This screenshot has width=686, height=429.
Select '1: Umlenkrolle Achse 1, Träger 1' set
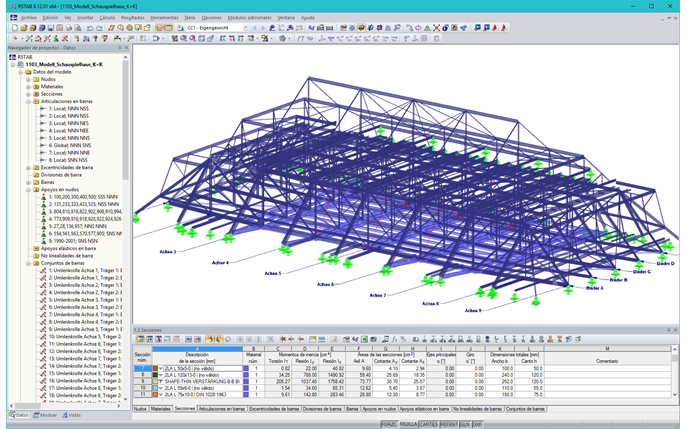pyautogui.click(x=85, y=271)
